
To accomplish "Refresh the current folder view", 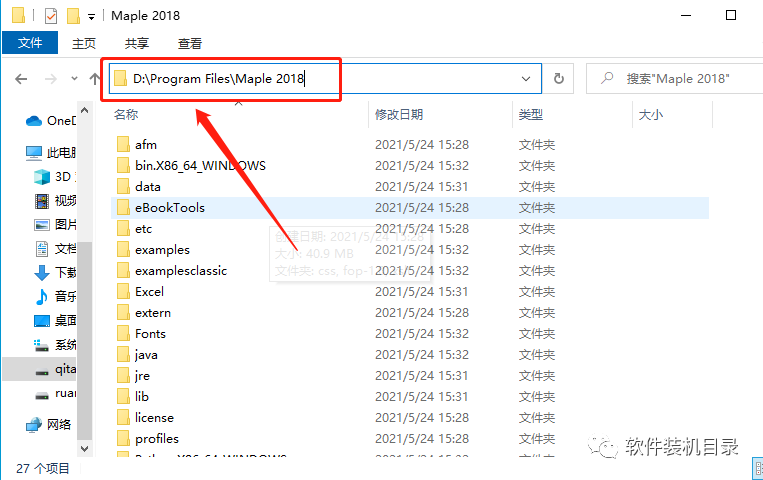I will 559,78.
